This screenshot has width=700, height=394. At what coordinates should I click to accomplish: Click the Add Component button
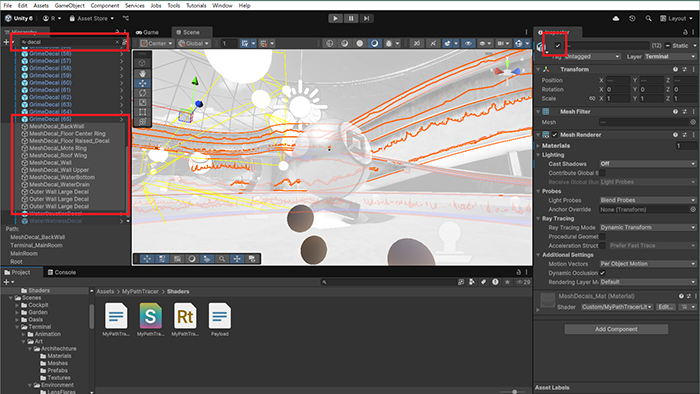coord(616,329)
